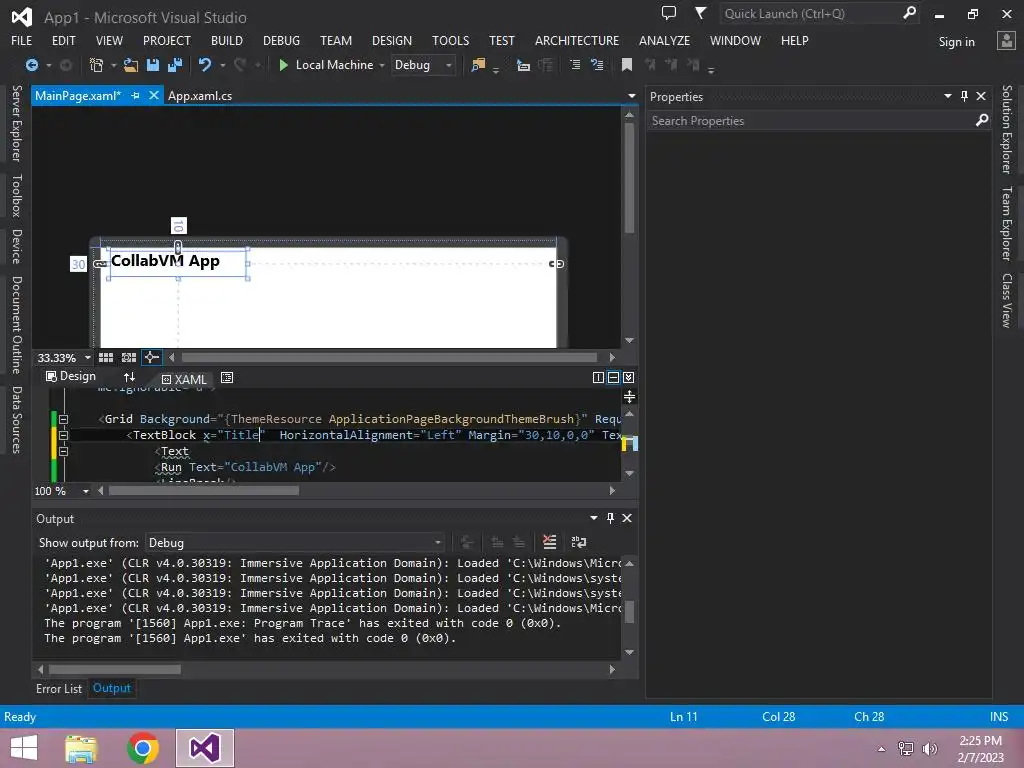
Task: Click the network tray icon
Action: 906,748
